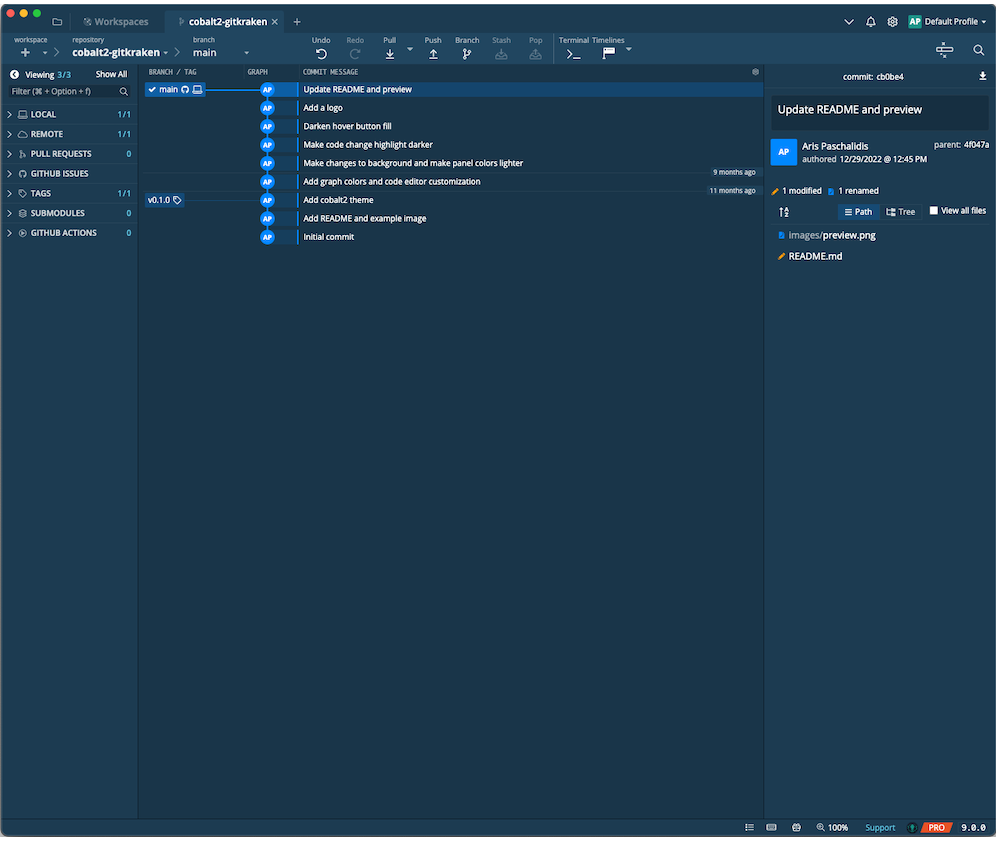
Task: Click the gift icon in status bar
Action: tap(798, 829)
